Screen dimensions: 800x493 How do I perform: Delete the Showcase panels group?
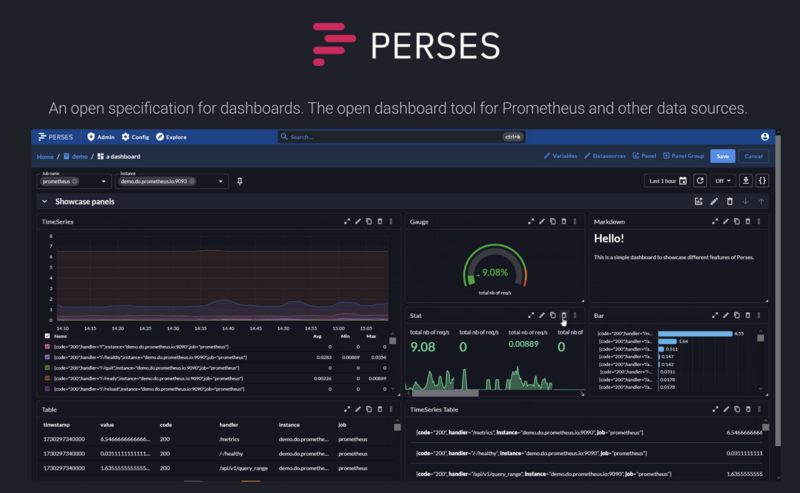pyautogui.click(x=730, y=202)
